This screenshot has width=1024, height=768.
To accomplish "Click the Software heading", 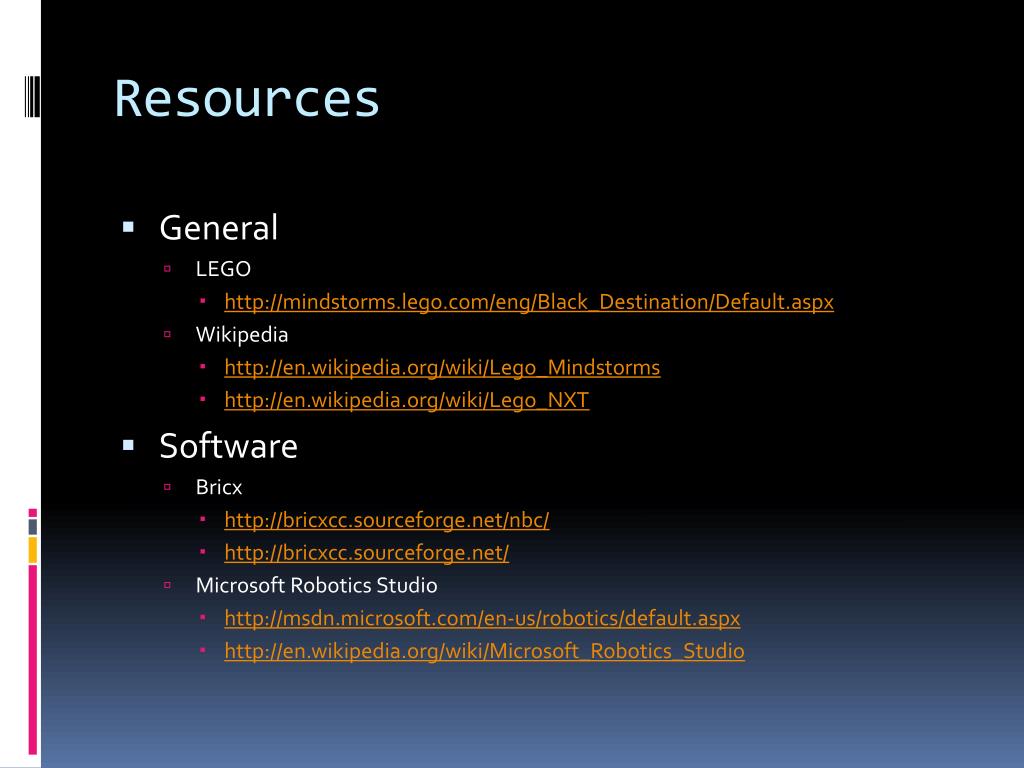I will tap(229, 446).
